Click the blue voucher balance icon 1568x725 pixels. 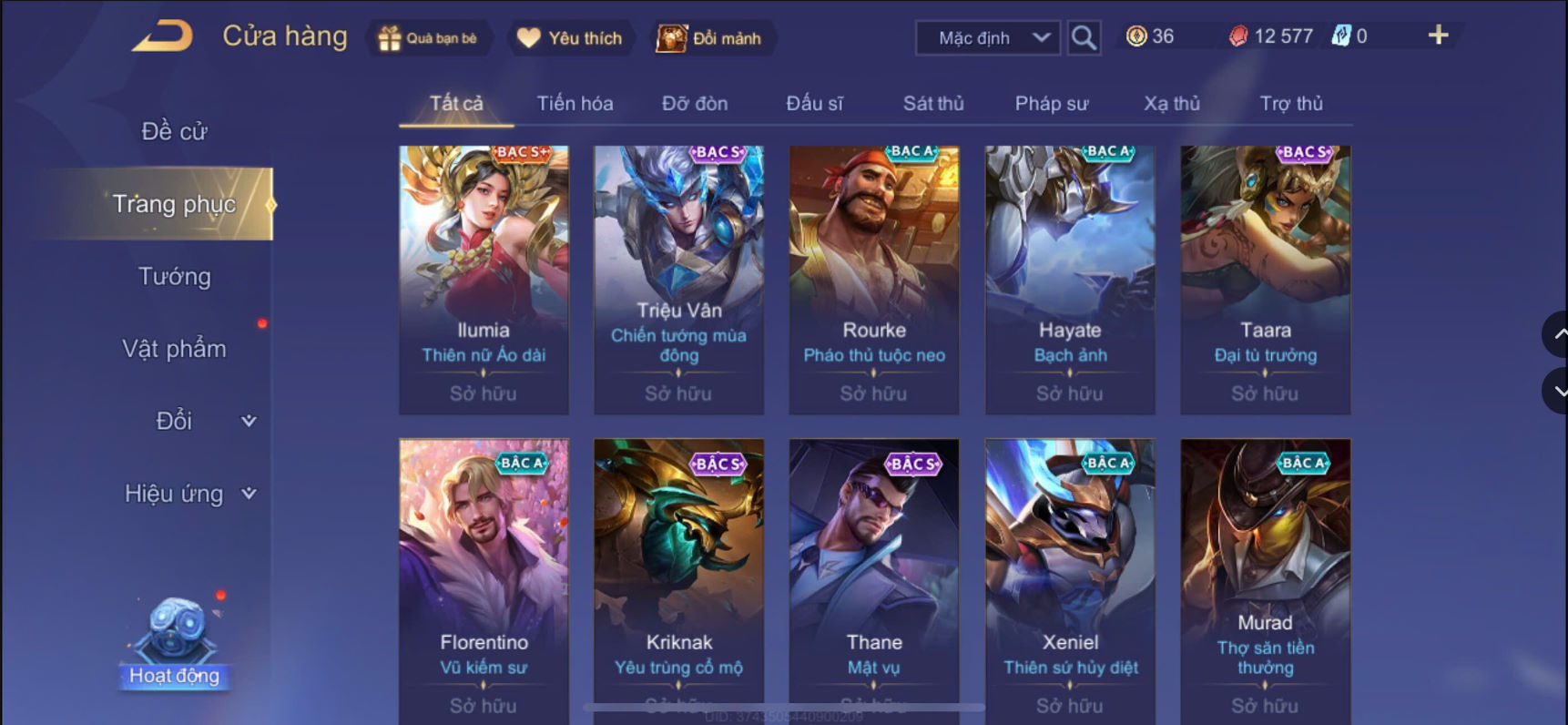click(x=1340, y=36)
